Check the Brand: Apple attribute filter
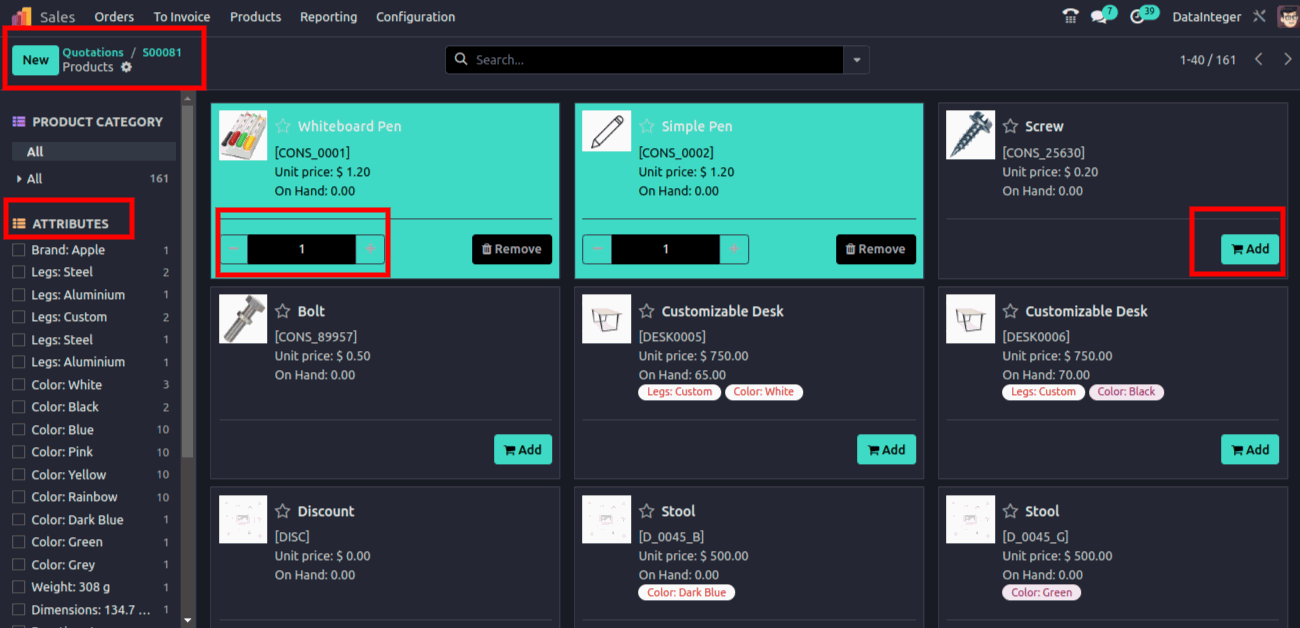1300x628 pixels. [x=18, y=250]
